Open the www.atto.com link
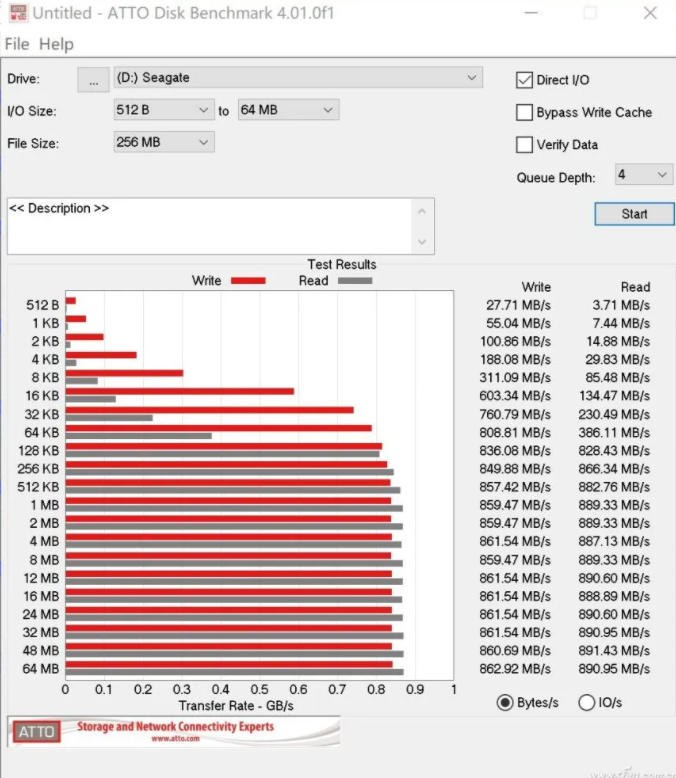This screenshot has width=676, height=778. (x=175, y=739)
